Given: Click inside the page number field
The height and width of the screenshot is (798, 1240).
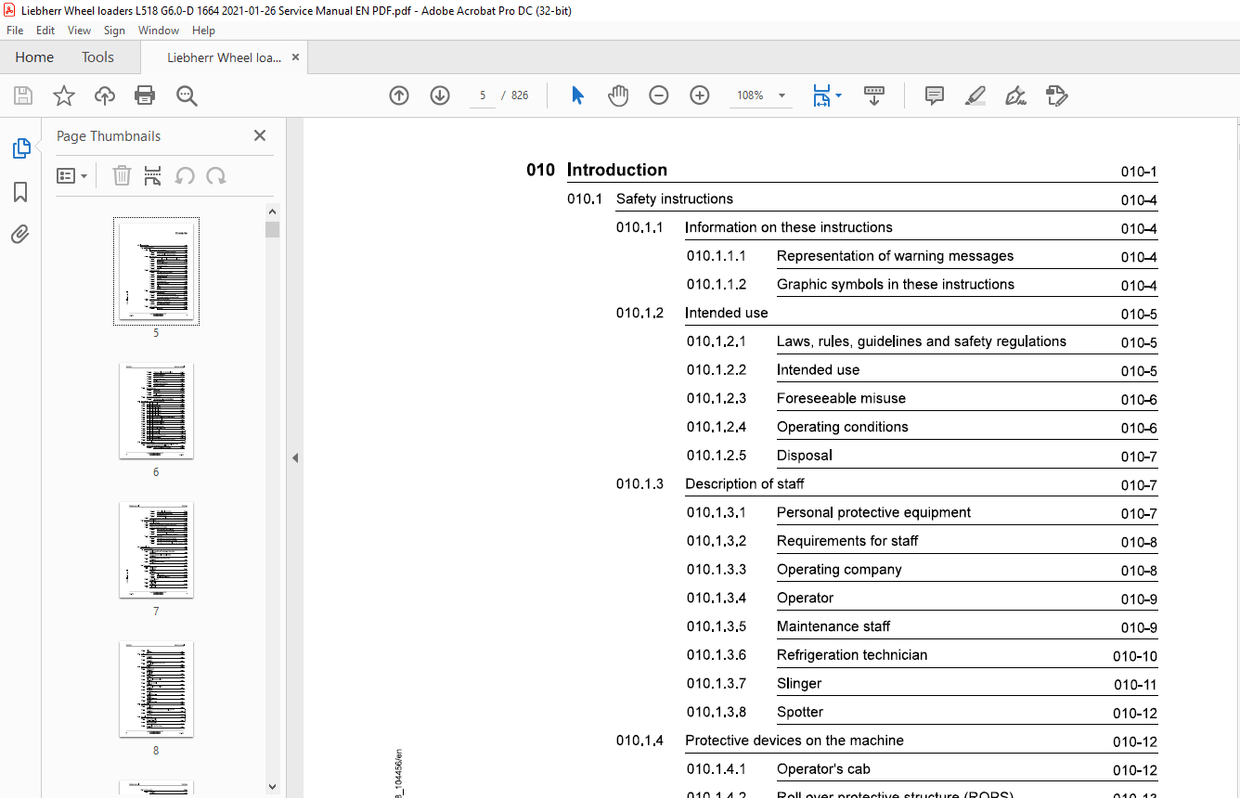Looking at the screenshot, I should [482, 95].
